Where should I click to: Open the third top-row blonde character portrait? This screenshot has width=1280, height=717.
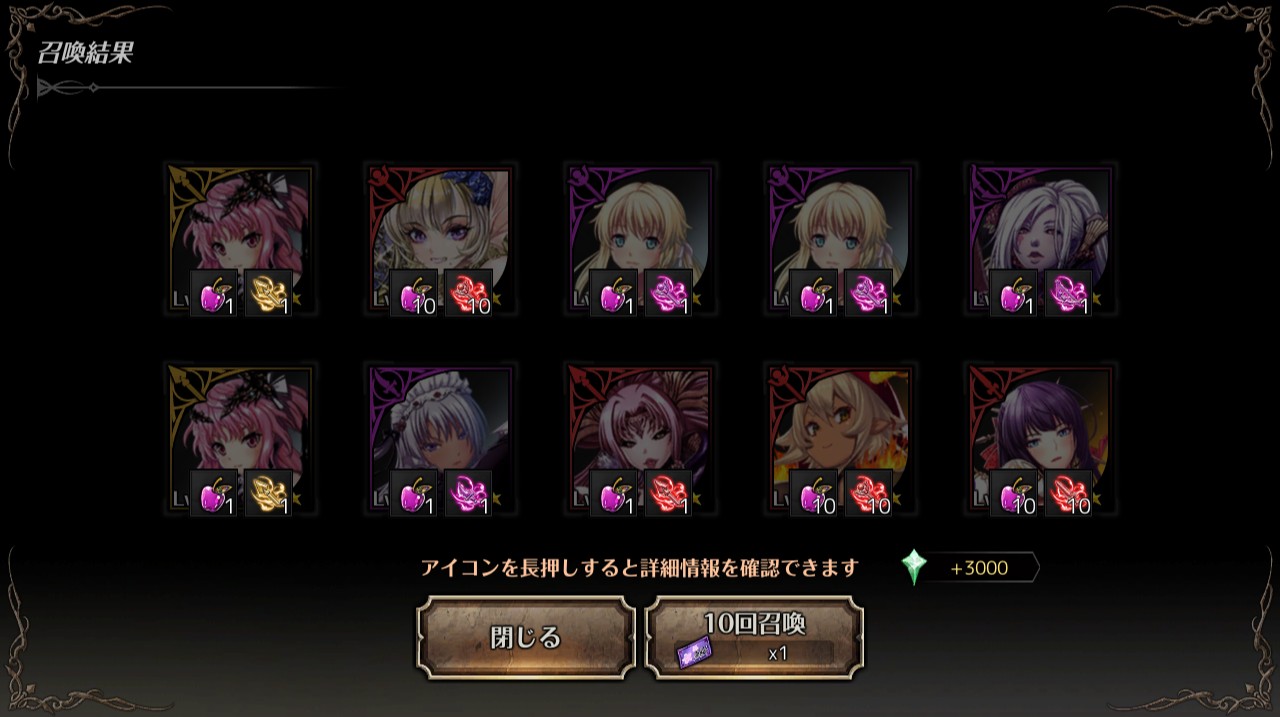[x=641, y=239]
